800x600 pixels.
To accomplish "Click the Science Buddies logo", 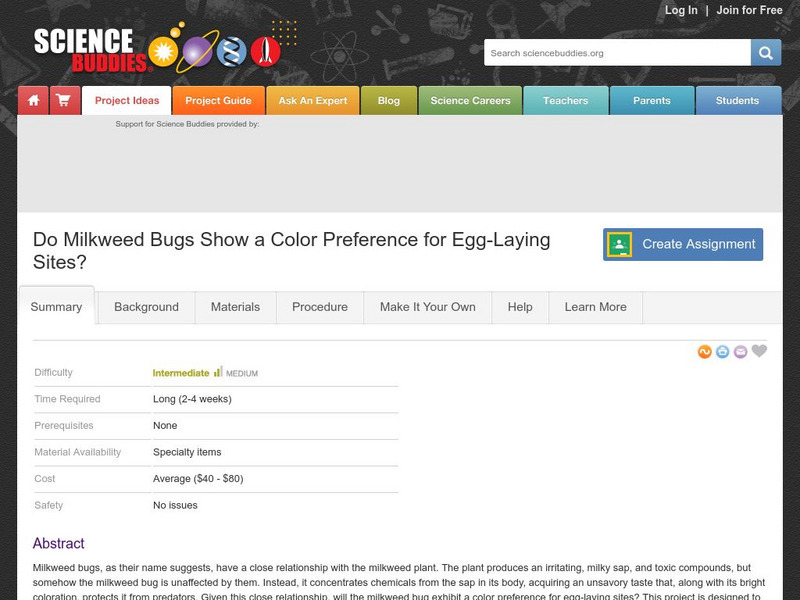I will (85, 48).
